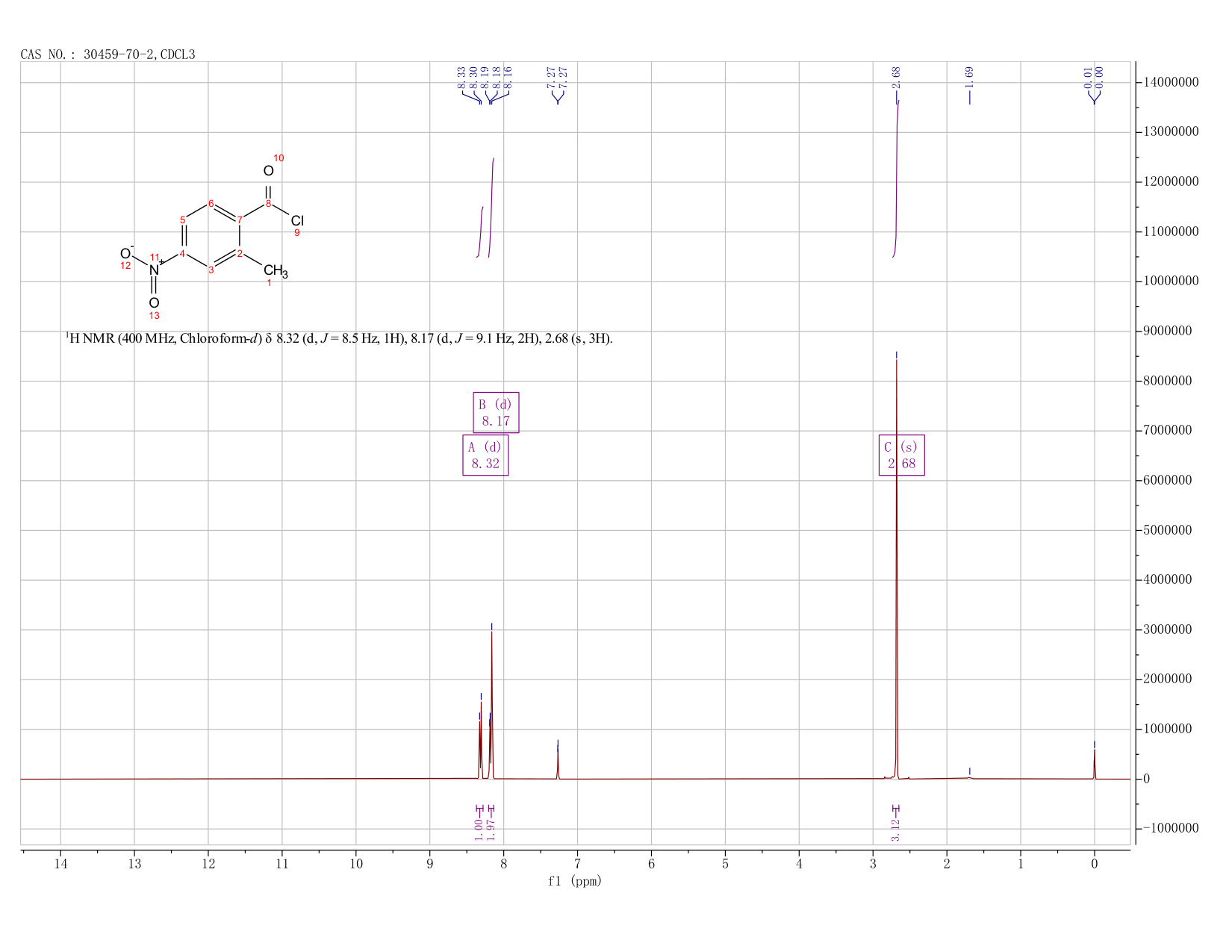Click x-axis tick label 10

click(356, 864)
